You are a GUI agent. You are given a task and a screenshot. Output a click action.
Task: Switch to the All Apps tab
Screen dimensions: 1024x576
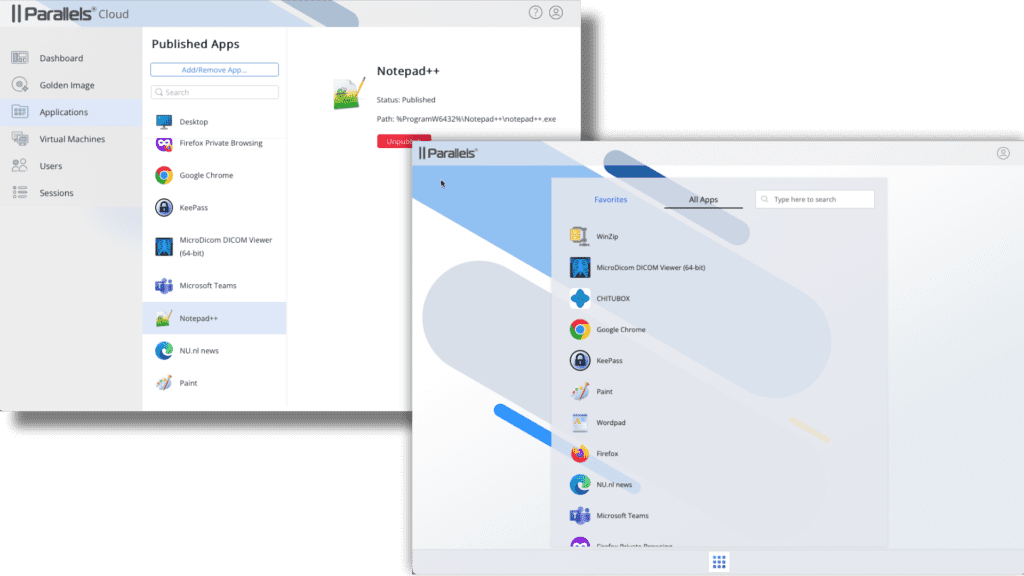click(703, 200)
